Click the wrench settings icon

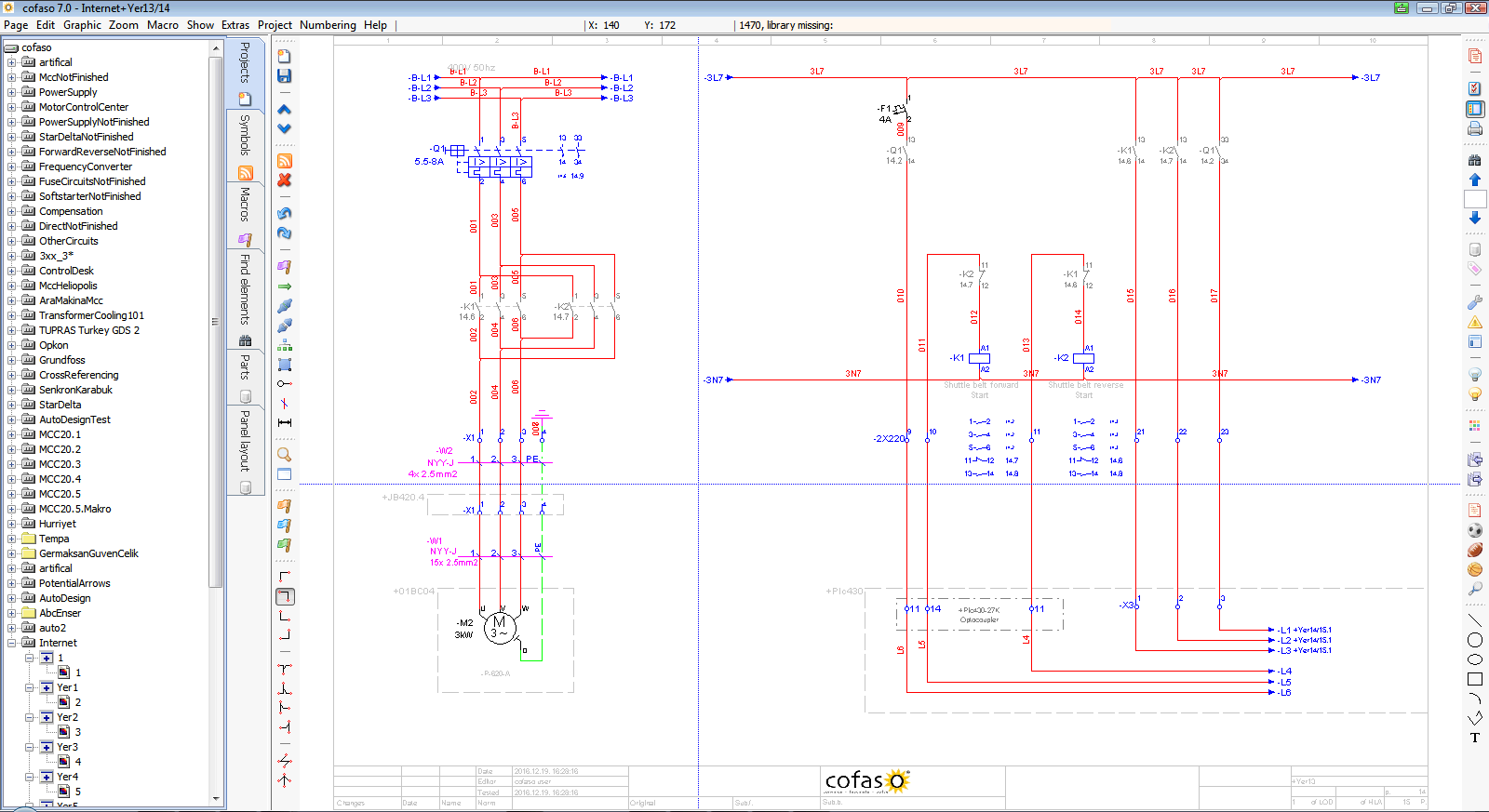(x=1475, y=302)
